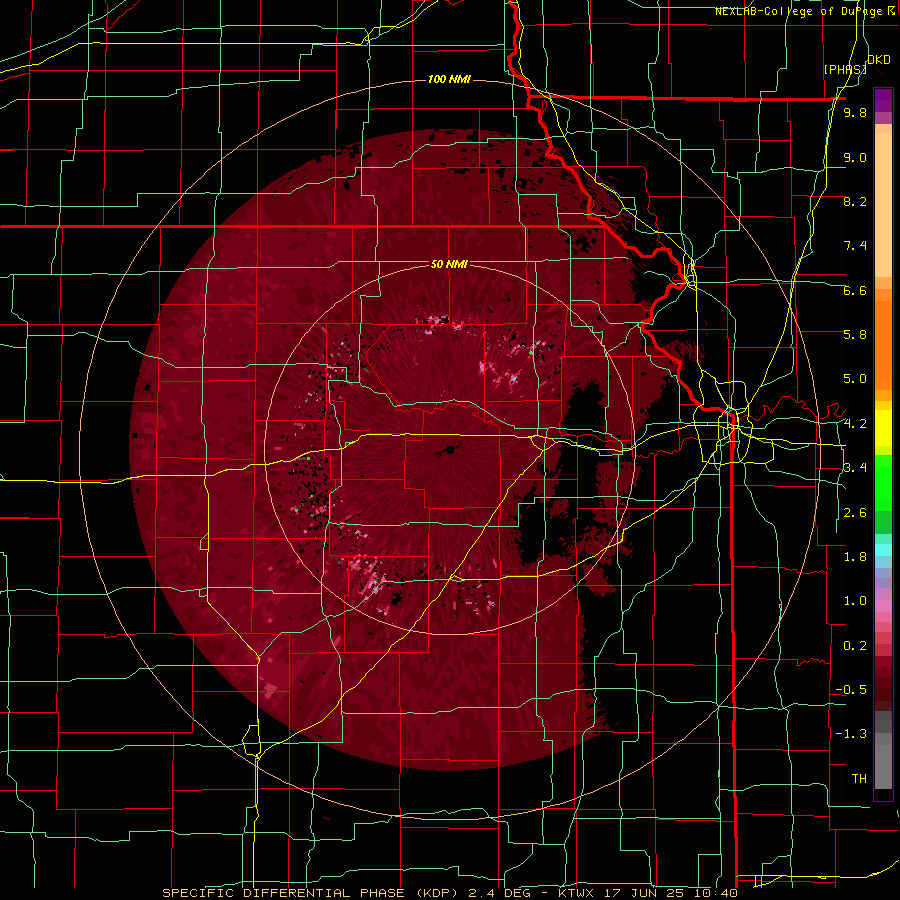Select the 5.8 value on the color scale
900x900 pixels.
(855, 335)
